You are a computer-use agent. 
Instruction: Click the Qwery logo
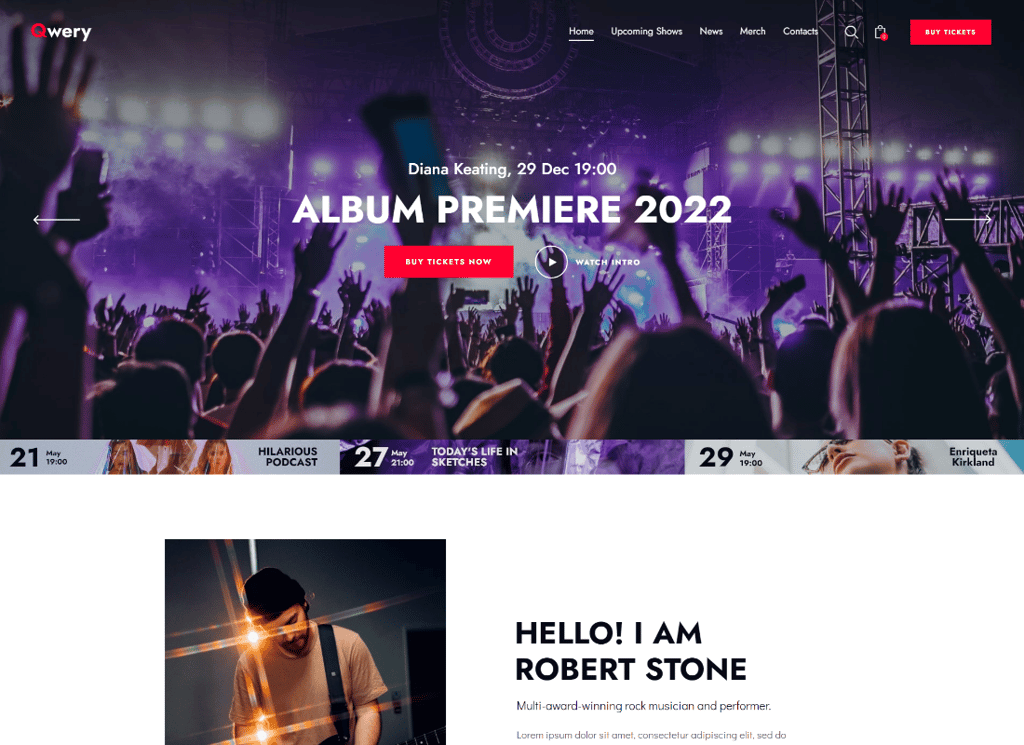click(x=61, y=31)
